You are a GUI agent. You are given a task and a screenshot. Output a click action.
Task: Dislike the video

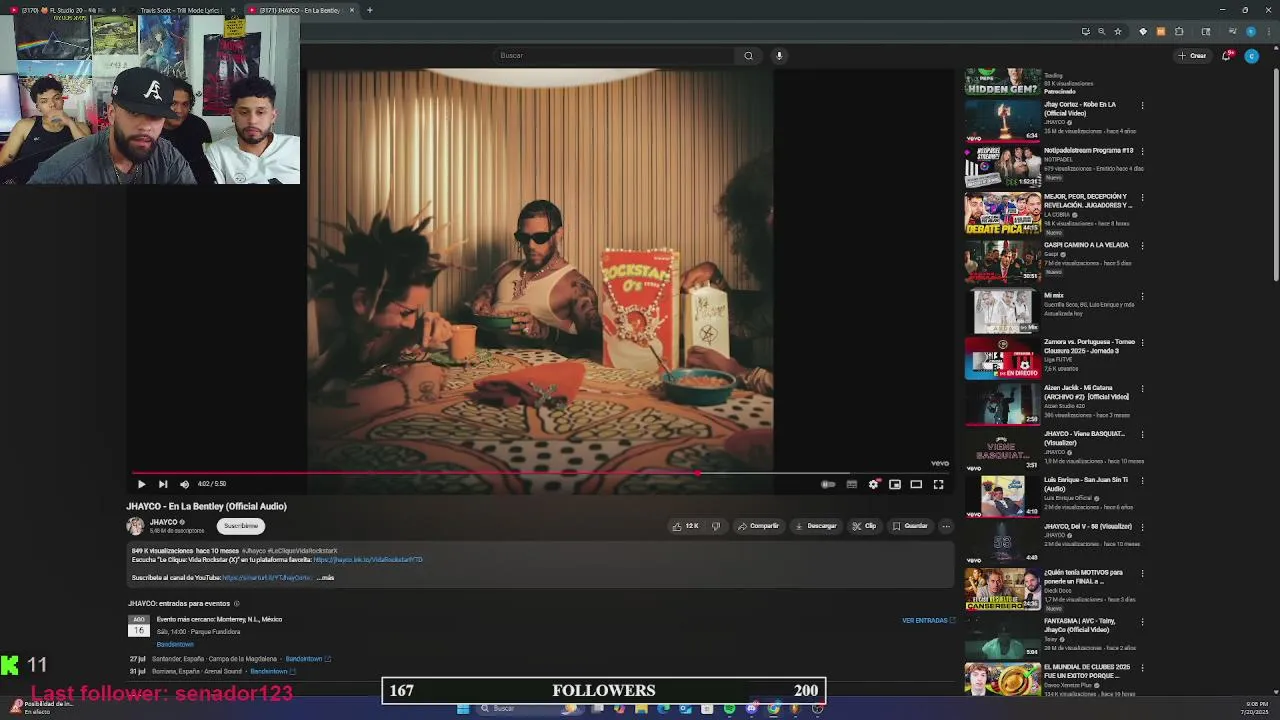716,526
